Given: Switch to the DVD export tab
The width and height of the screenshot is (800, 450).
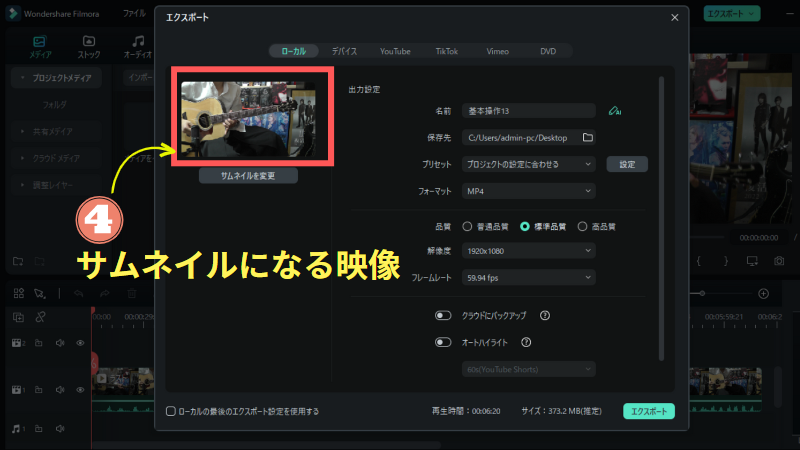Looking at the screenshot, I should (548, 51).
